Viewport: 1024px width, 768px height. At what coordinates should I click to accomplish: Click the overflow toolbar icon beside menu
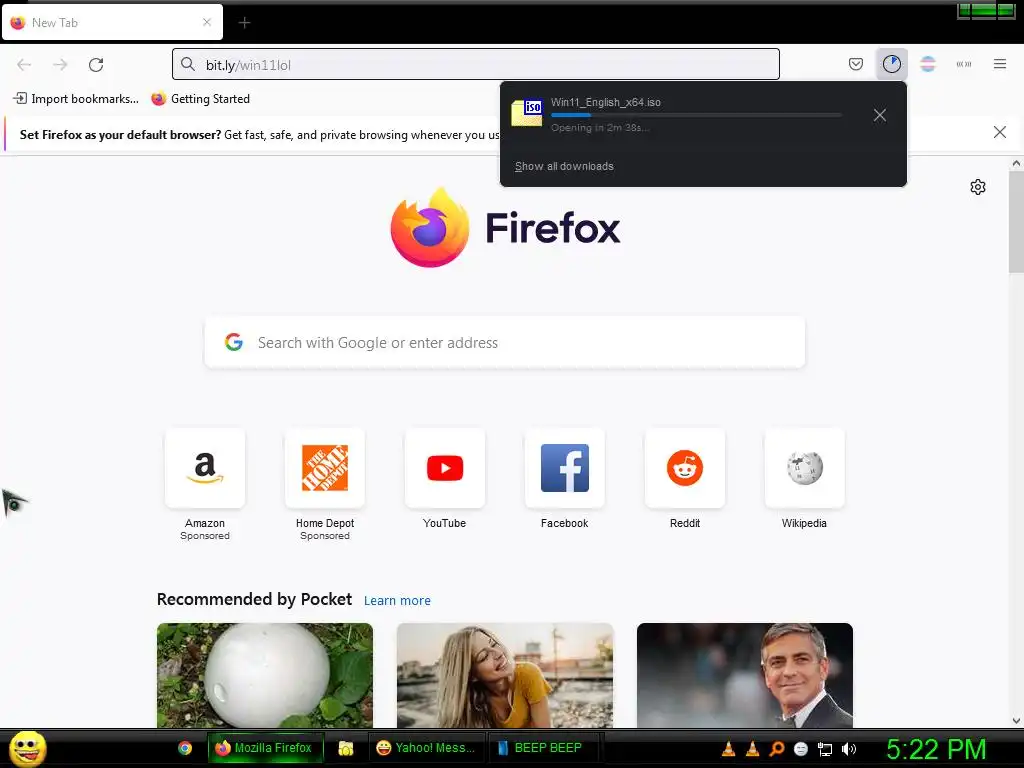pos(964,64)
